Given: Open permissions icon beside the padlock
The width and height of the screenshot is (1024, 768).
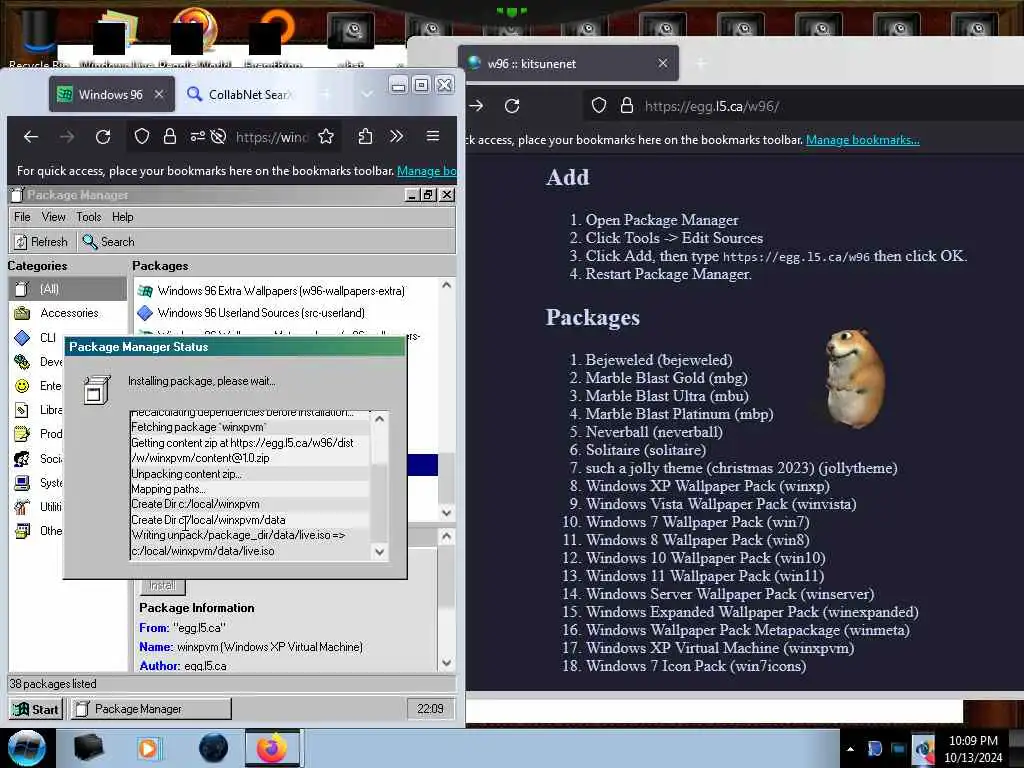Looking at the screenshot, I should [x=197, y=136].
